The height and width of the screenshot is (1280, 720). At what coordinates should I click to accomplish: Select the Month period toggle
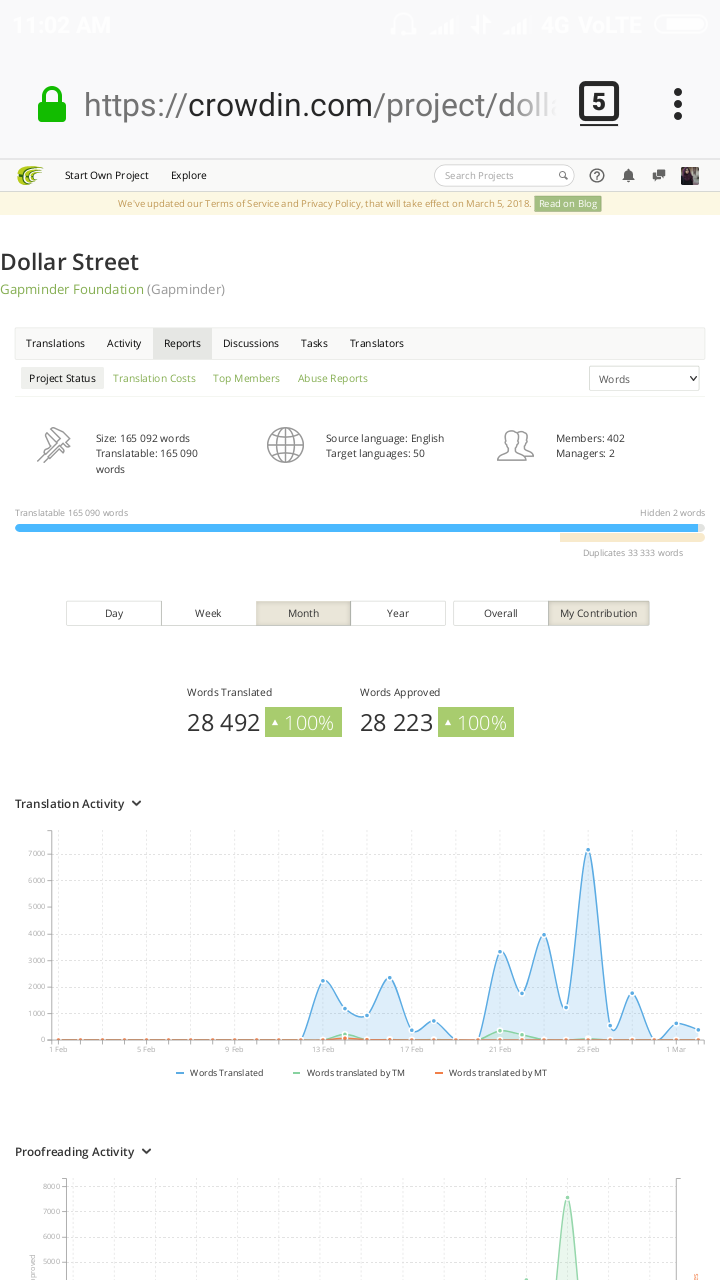coord(303,613)
